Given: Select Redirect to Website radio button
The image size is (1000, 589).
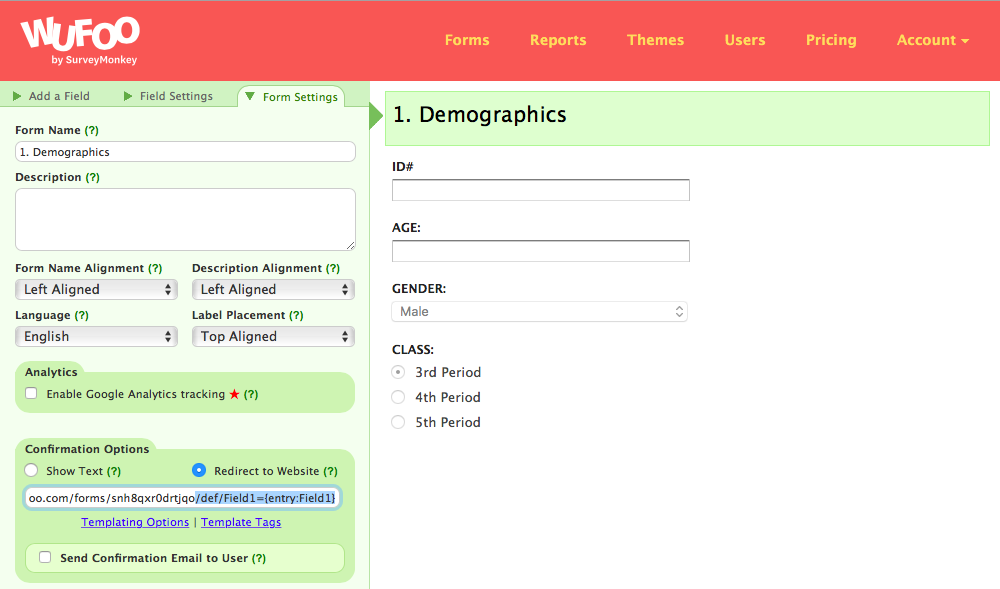Looking at the screenshot, I should pyautogui.click(x=199, y=470).
